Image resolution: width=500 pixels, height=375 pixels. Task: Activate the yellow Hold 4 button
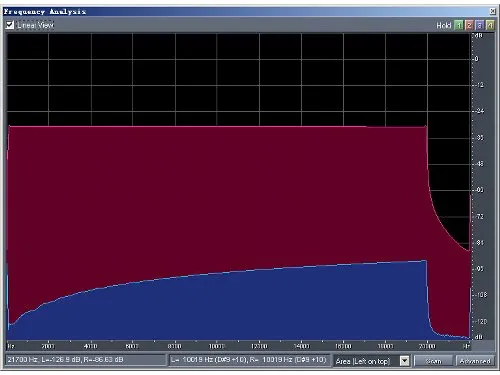click(490, 25)
